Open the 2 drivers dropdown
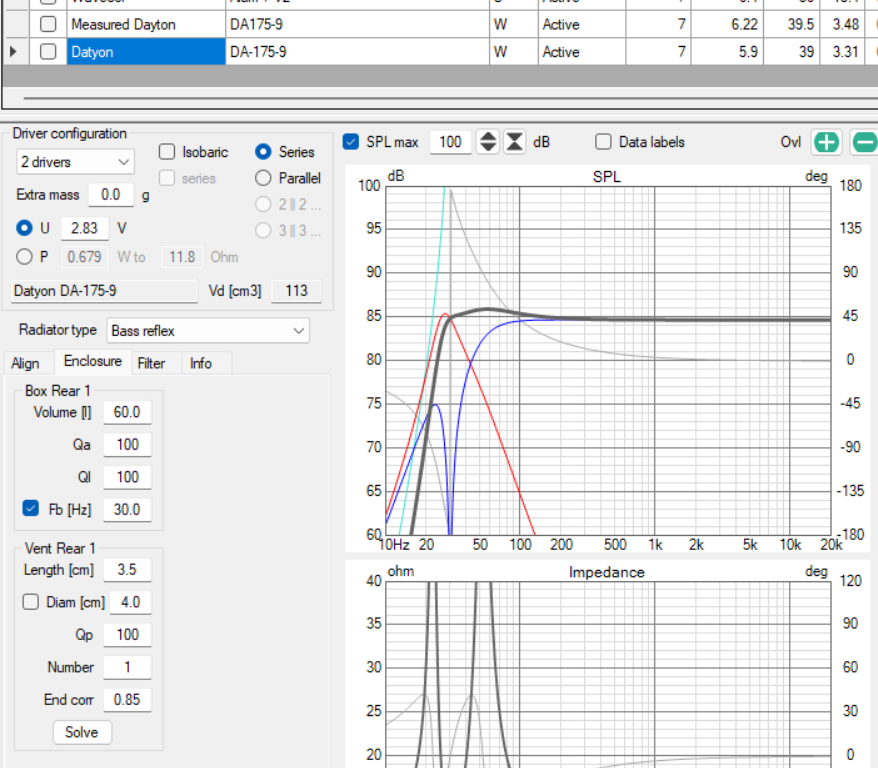The height and width of the screenshot is (768, 878). [76, 162]
